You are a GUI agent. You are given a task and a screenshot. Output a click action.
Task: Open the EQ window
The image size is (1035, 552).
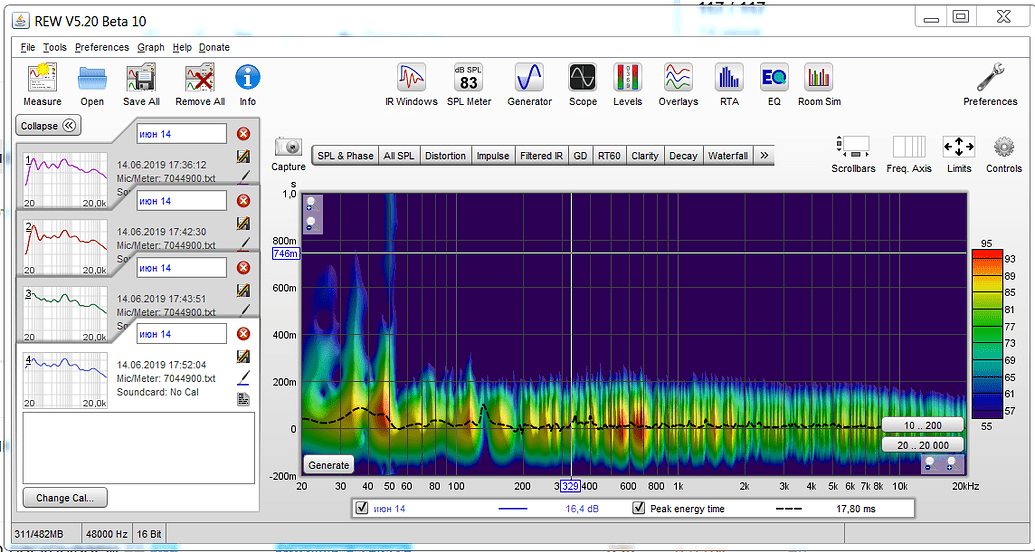click(773, 78)
